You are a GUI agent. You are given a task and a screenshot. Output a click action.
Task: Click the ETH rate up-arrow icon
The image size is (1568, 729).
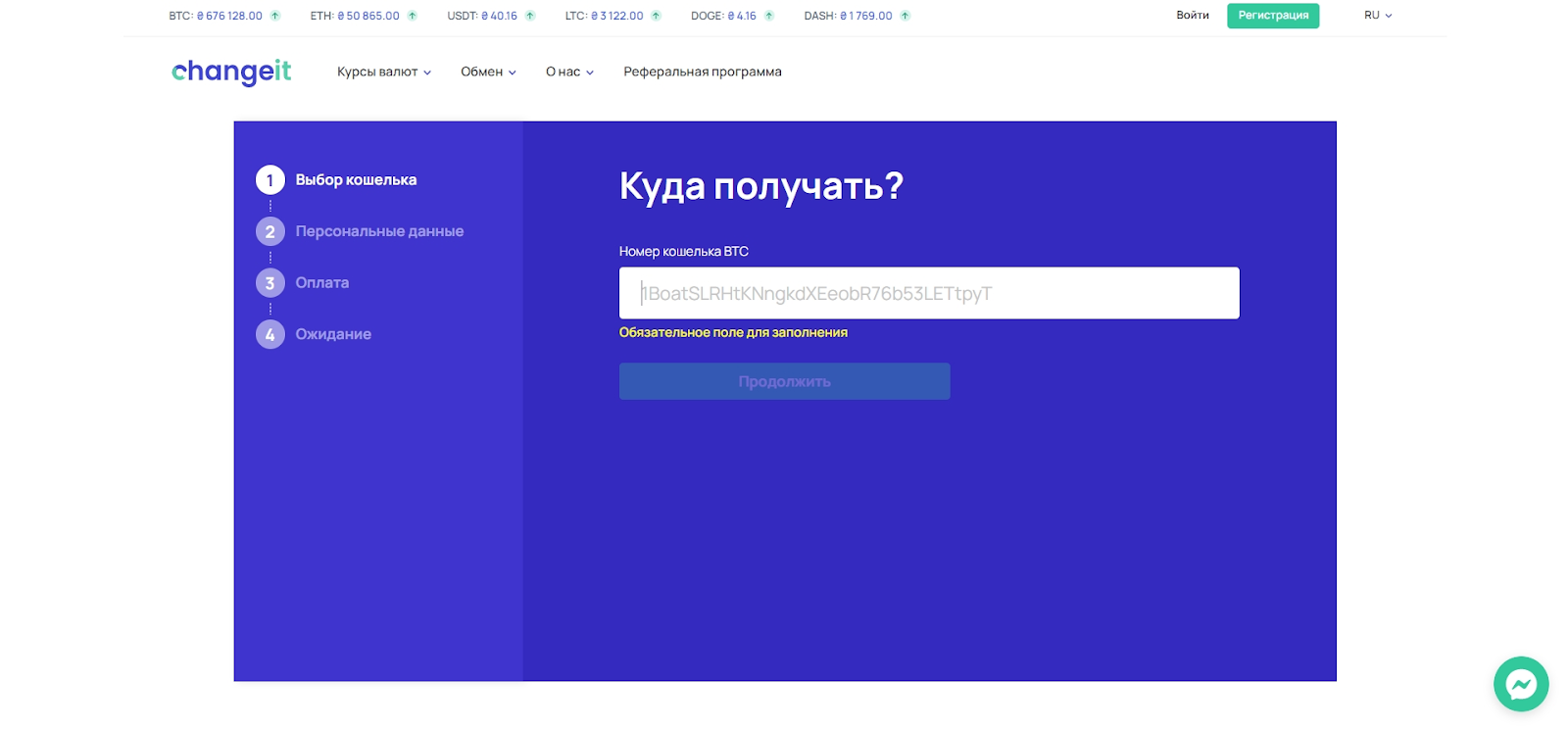coord(413,16)
